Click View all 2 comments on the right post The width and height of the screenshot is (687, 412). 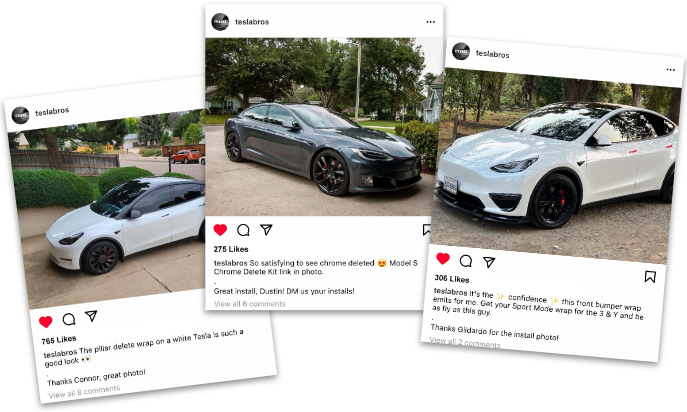pos(465,342)
